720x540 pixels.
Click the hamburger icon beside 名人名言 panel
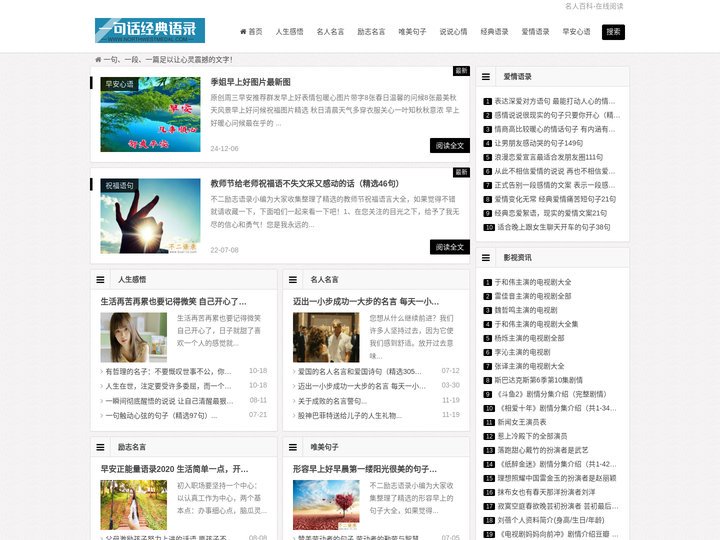click(292, 279)
